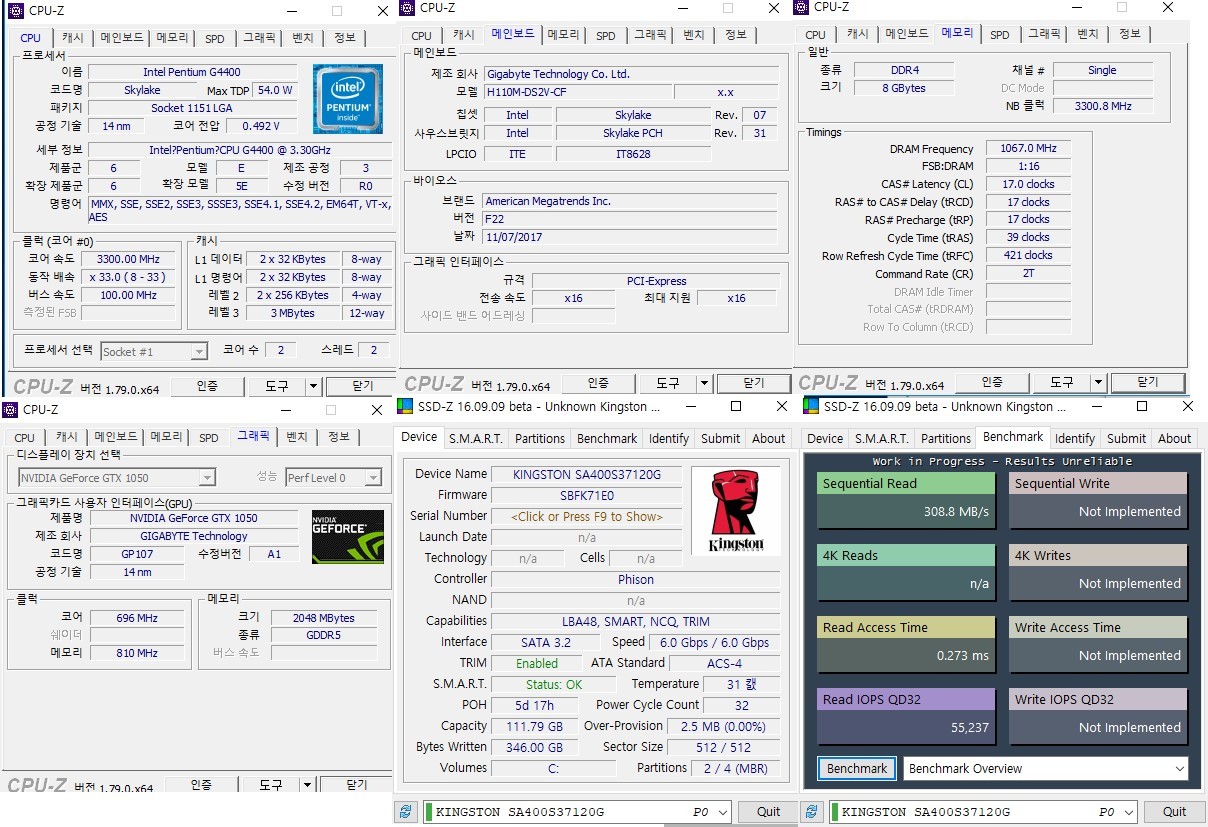Image resolution: width=1208 pixels, height=827 pixels.
Task: Open the NVIDIA GeForce GTX 1050 device dropdown
Action: click(x=206, y=478)
